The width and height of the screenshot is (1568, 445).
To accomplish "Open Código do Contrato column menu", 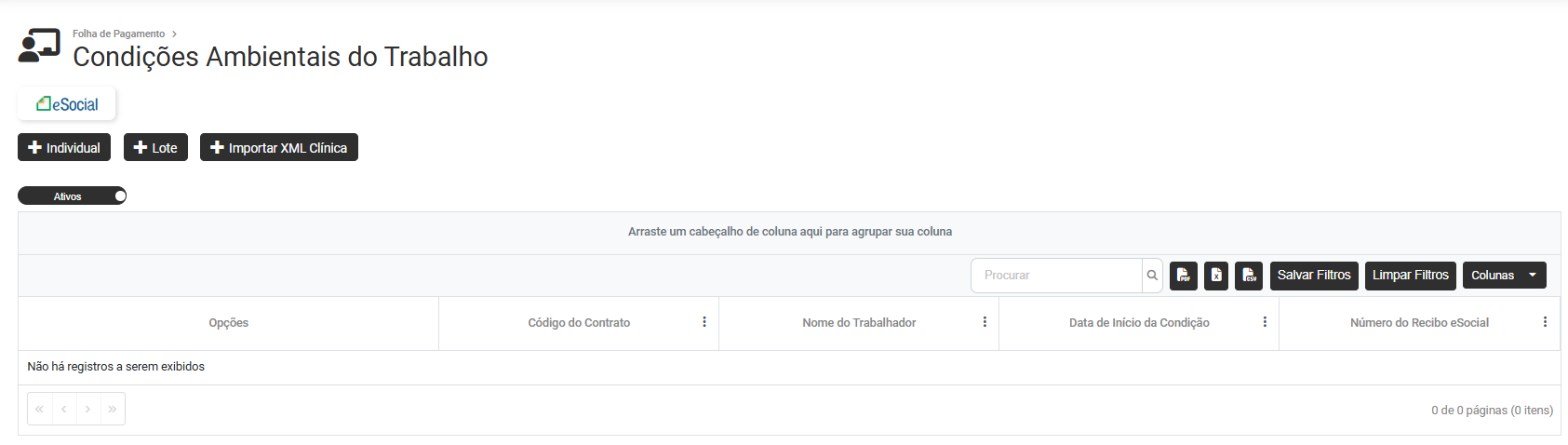I will [704, 322].
